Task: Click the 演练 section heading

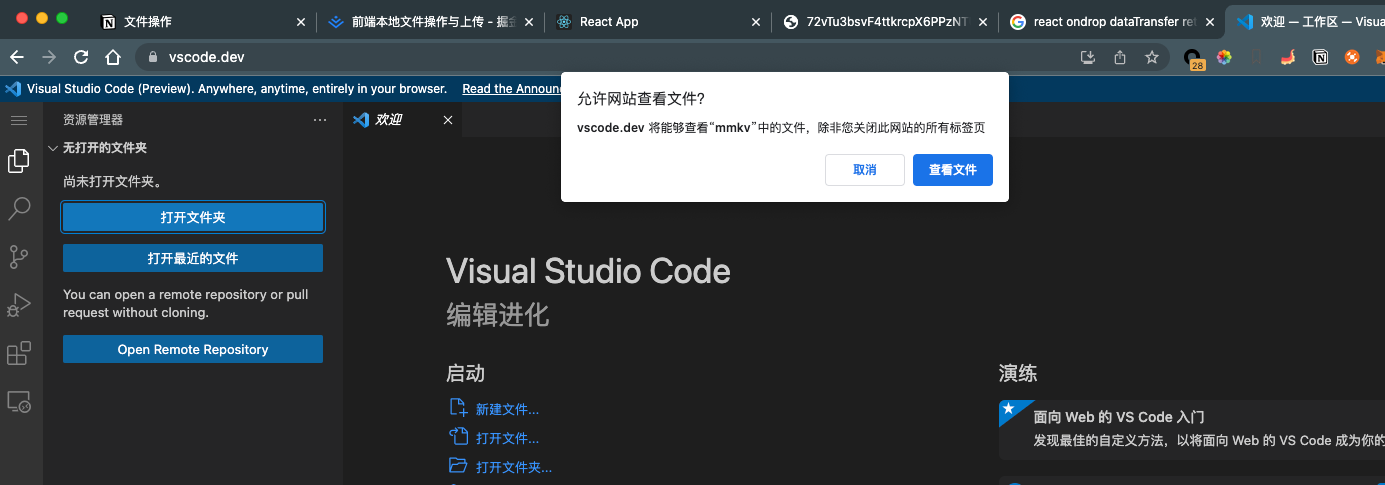Action: (1018, 373)
